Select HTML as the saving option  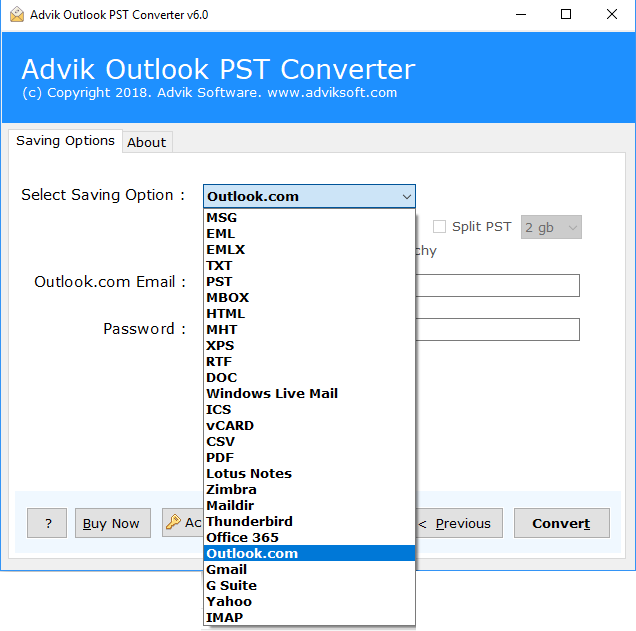(309, 313)
